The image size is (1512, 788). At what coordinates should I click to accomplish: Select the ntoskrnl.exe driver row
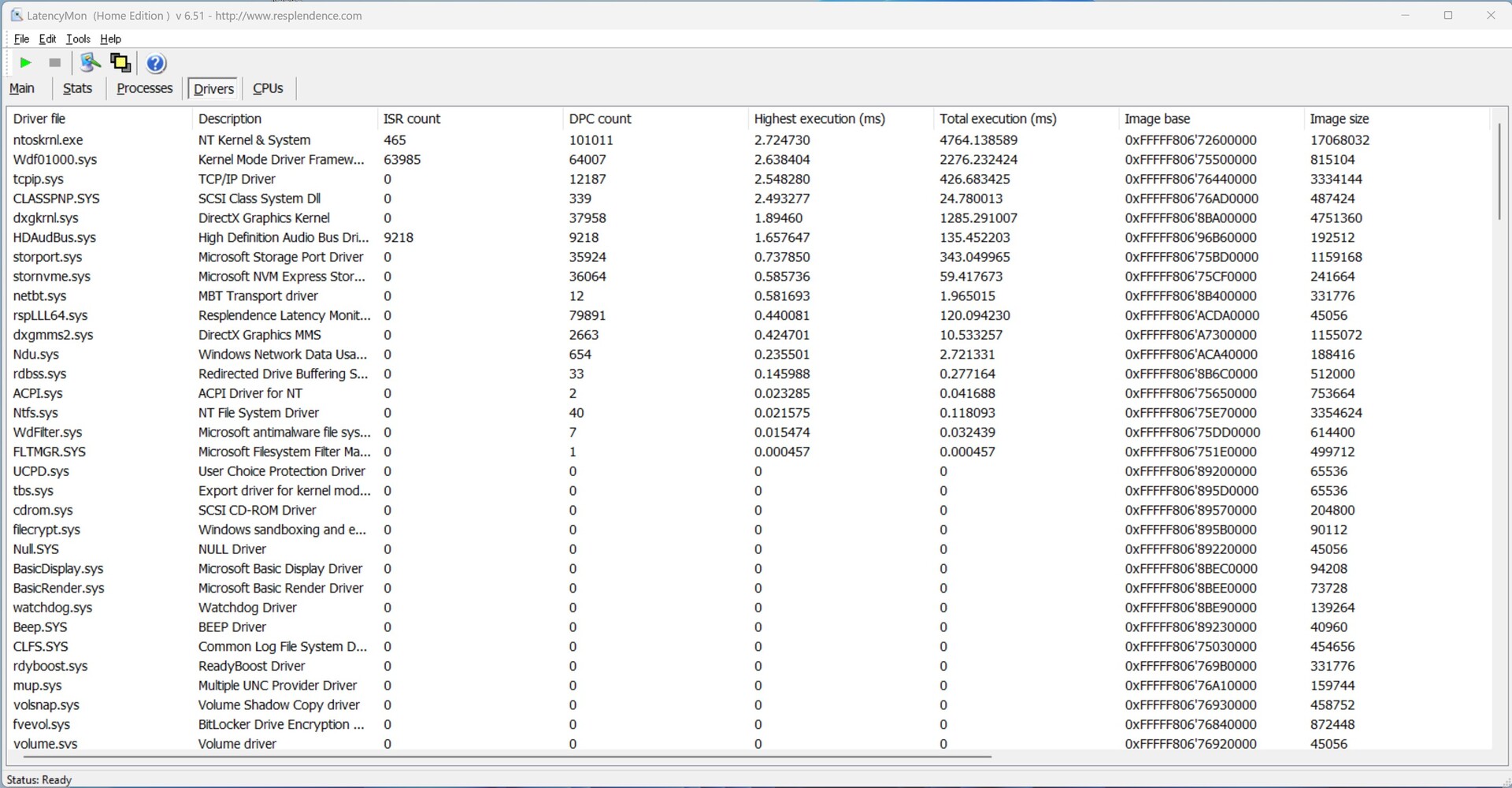tap(748, 140)
